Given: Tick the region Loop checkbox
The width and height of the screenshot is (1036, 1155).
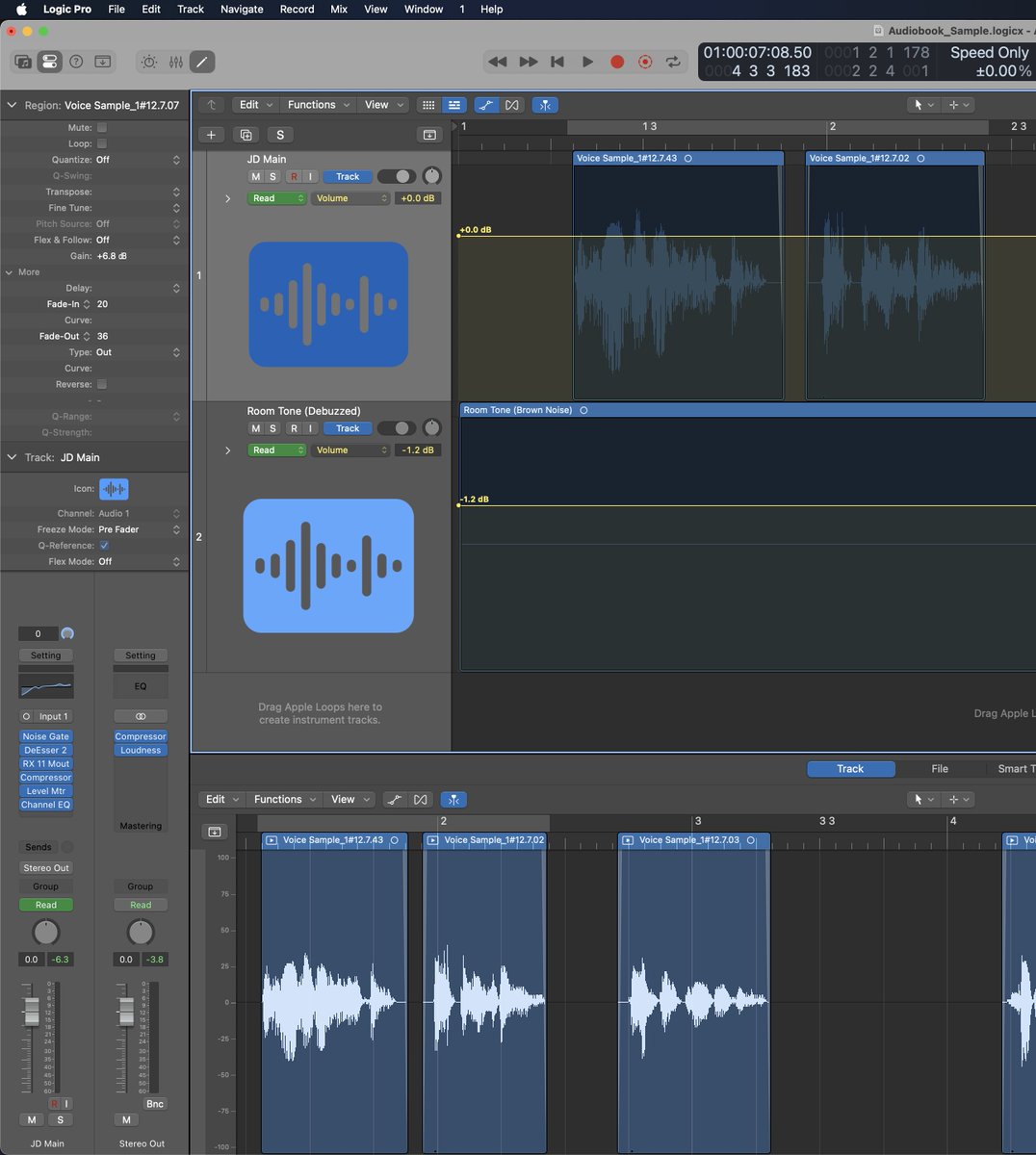Looking at the screenshot, I should click(102, 143).
